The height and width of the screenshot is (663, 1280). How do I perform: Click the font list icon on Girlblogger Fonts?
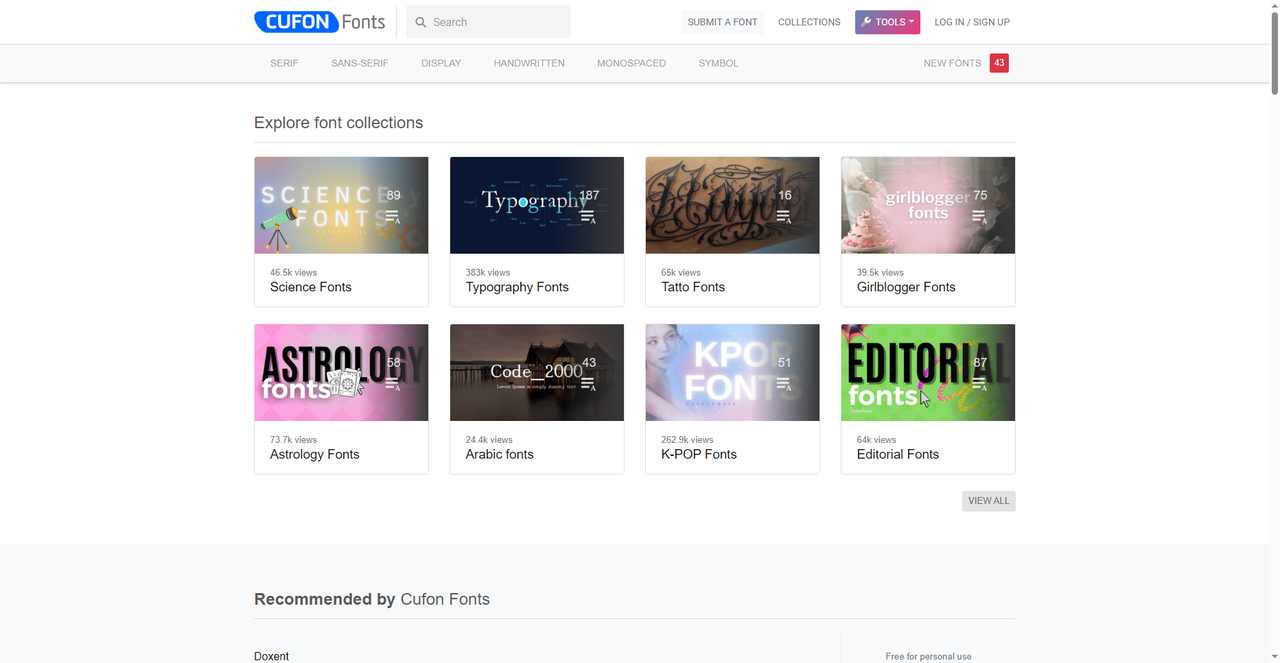pyautogui.click(x=979, y=216)
